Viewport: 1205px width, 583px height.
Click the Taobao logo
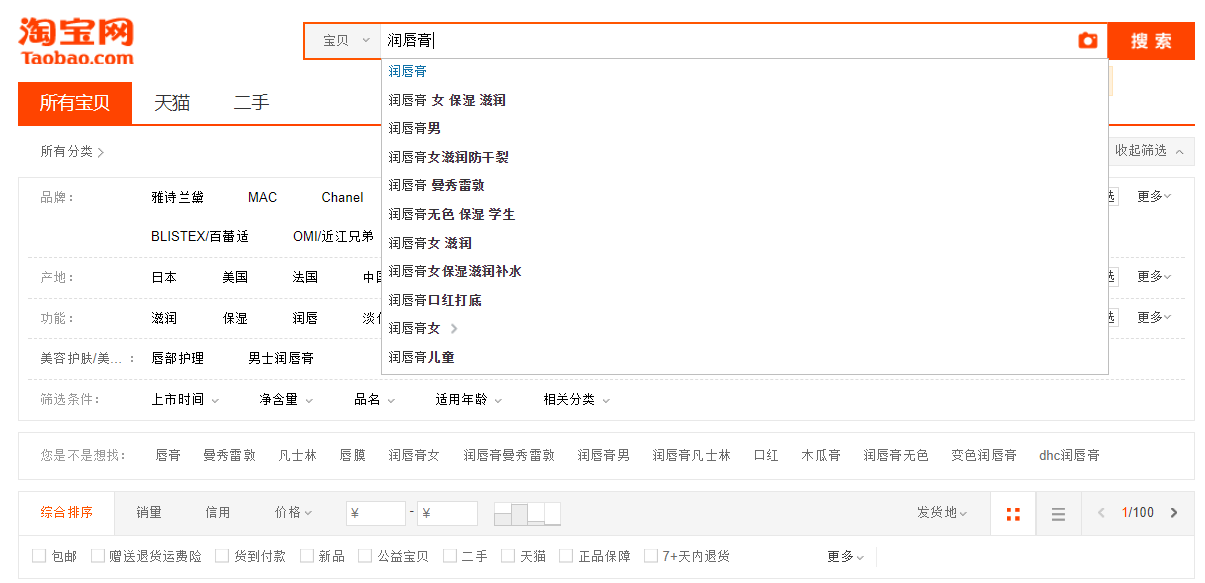click(76, 41)
